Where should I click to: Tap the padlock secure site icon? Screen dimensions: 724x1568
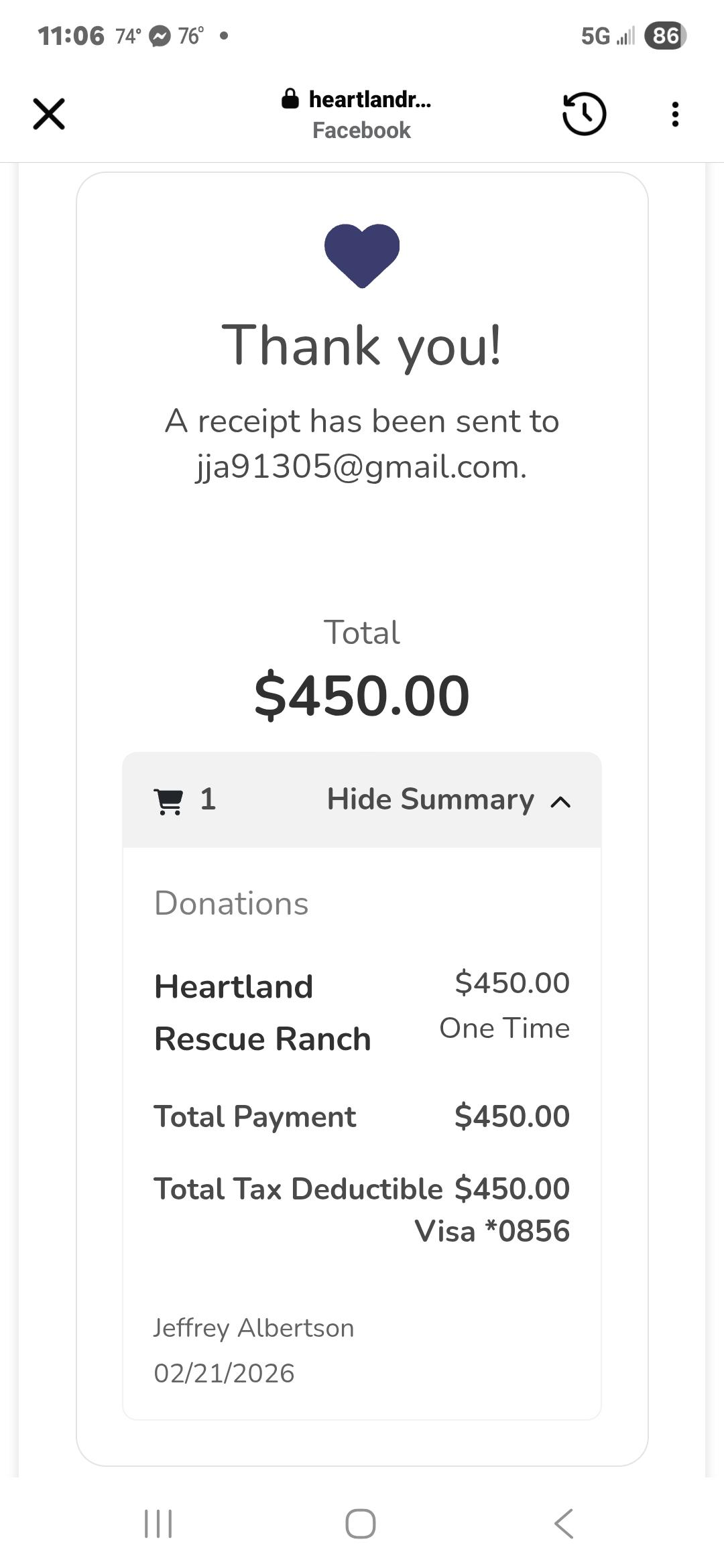click(x=290, y=99)
